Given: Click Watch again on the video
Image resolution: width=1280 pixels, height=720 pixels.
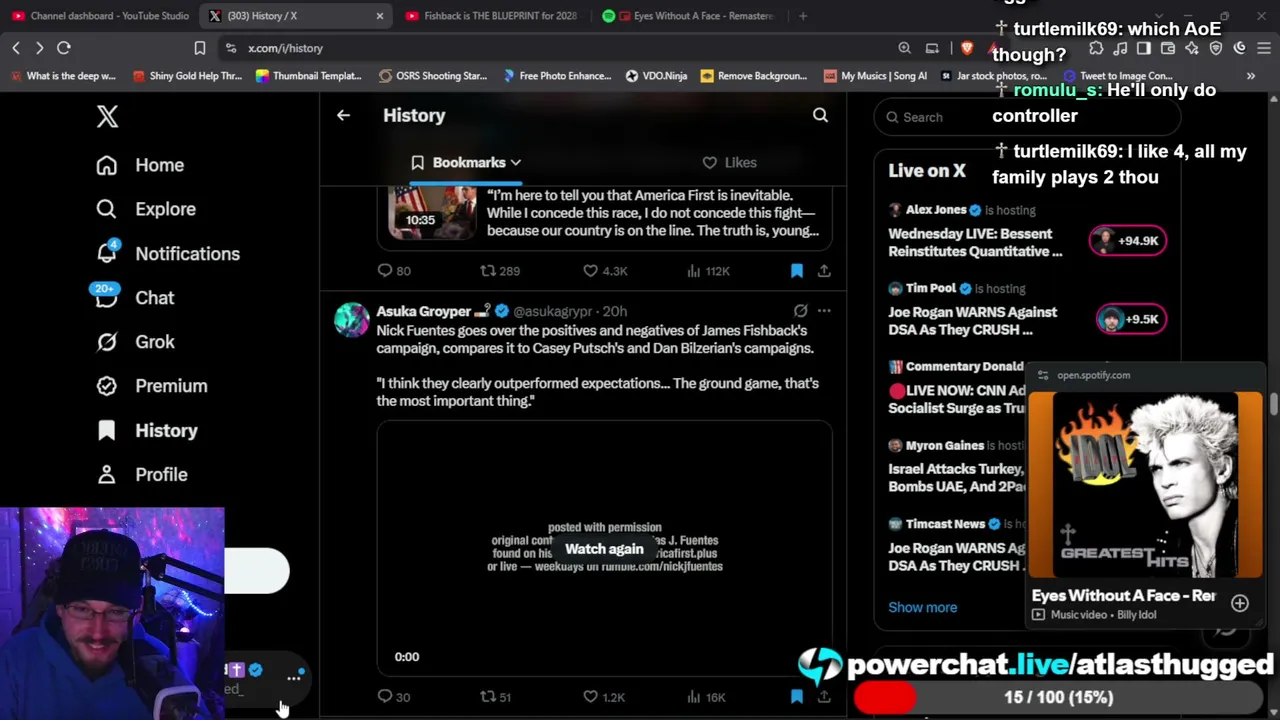Looking at the screenshot, I should (x=604, y=549).
